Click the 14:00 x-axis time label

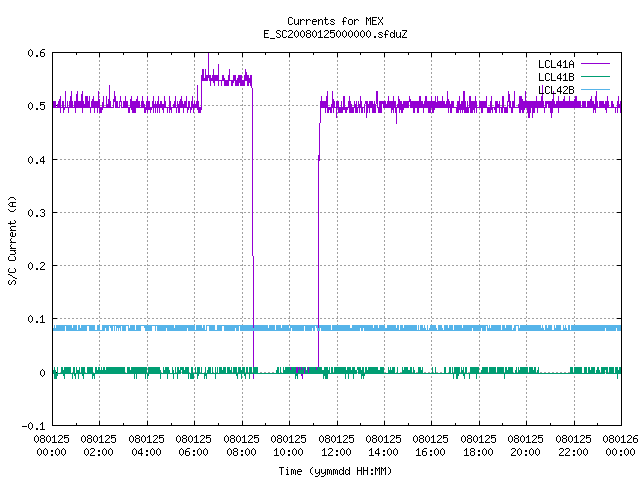pyautogui.click(x=383, y=452)
